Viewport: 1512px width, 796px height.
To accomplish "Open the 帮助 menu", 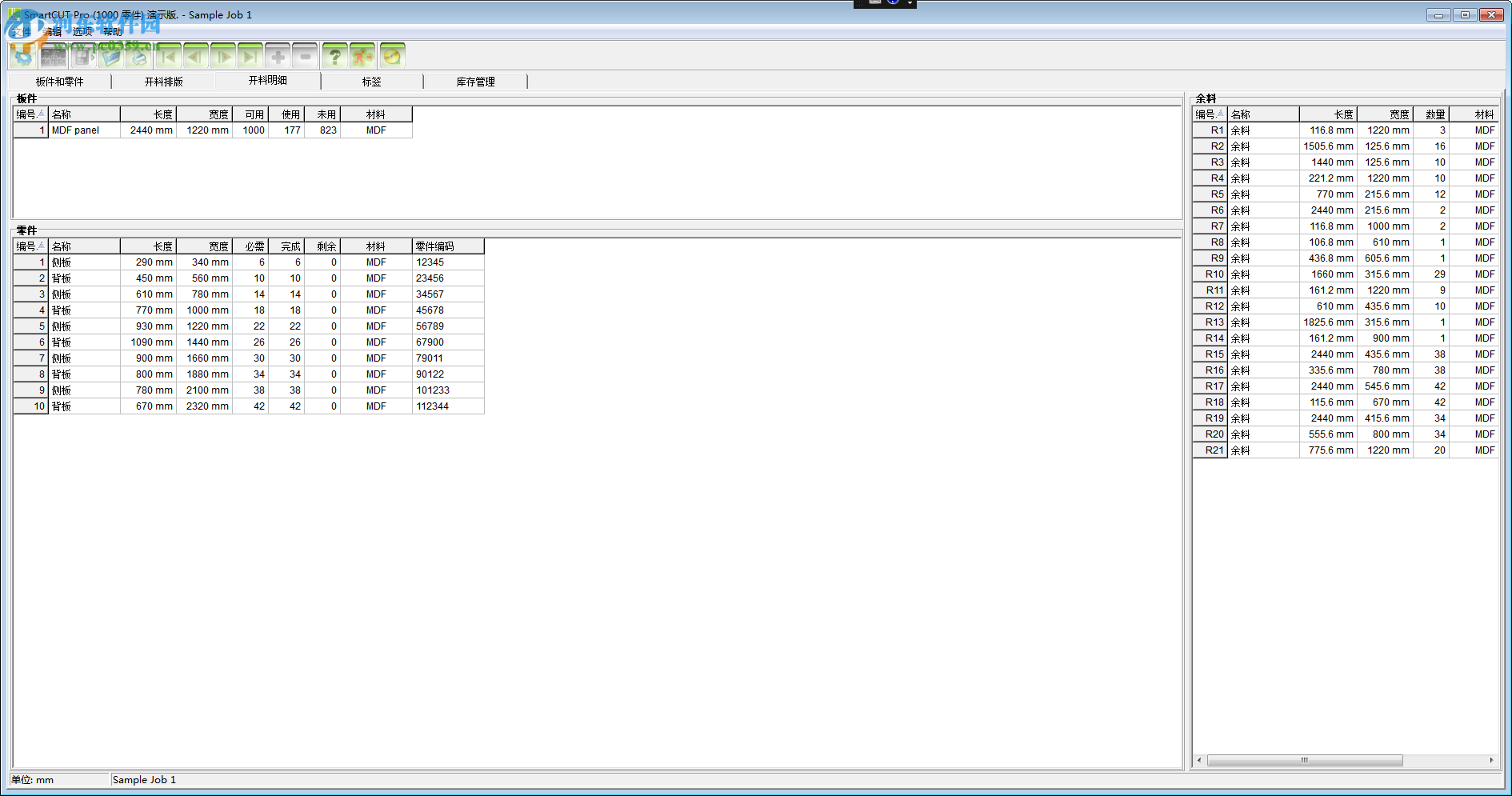I will [113, 32].
